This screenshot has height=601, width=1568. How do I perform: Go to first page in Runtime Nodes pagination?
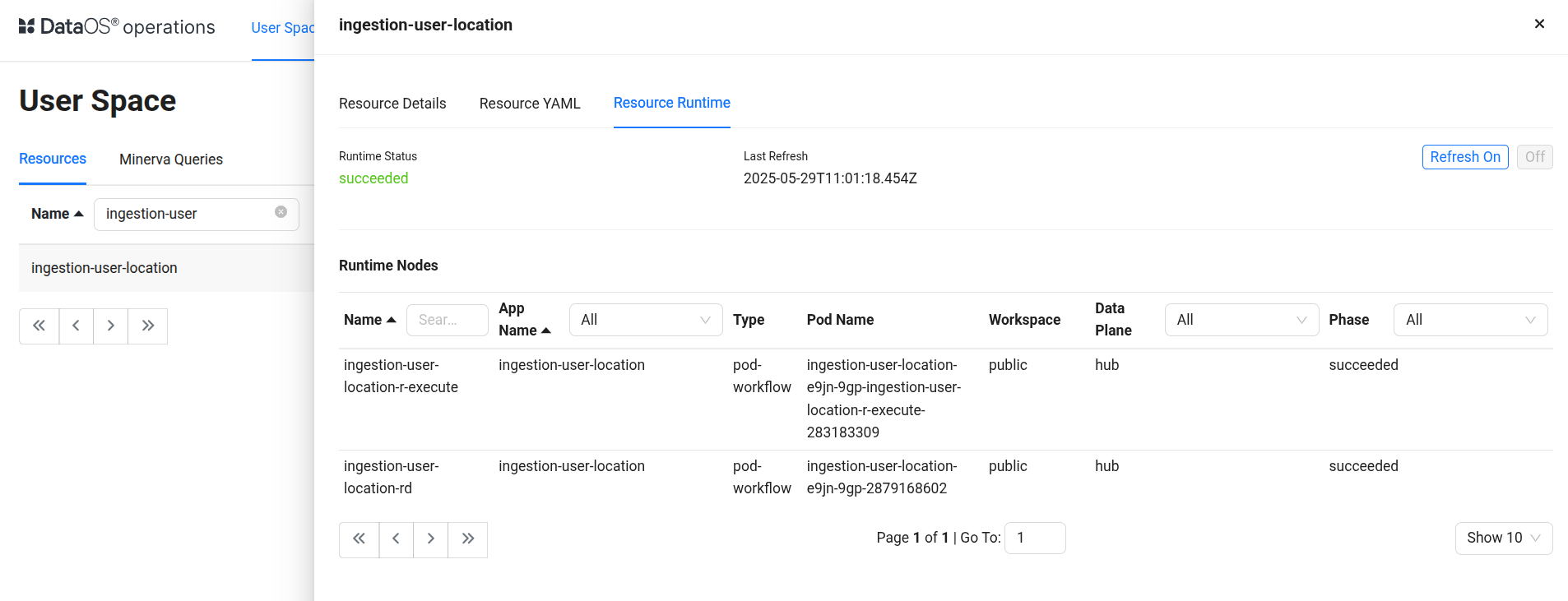pyautogui.click(x=359, y=539)
